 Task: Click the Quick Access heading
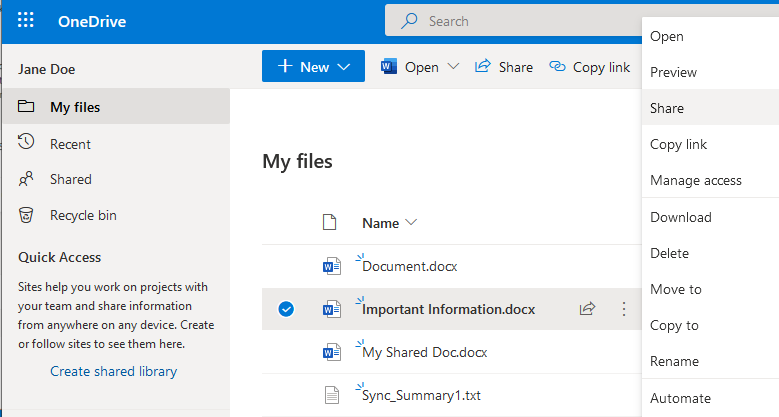[x=60, y=257]
